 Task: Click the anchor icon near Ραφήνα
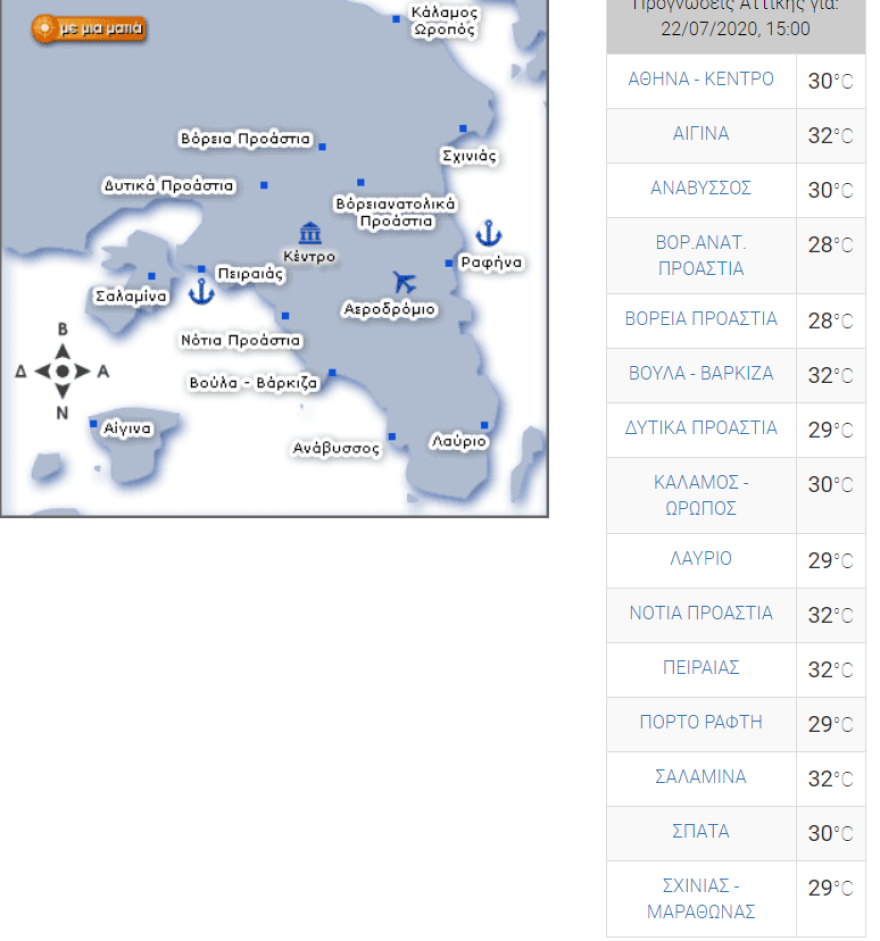pos(488,234)
